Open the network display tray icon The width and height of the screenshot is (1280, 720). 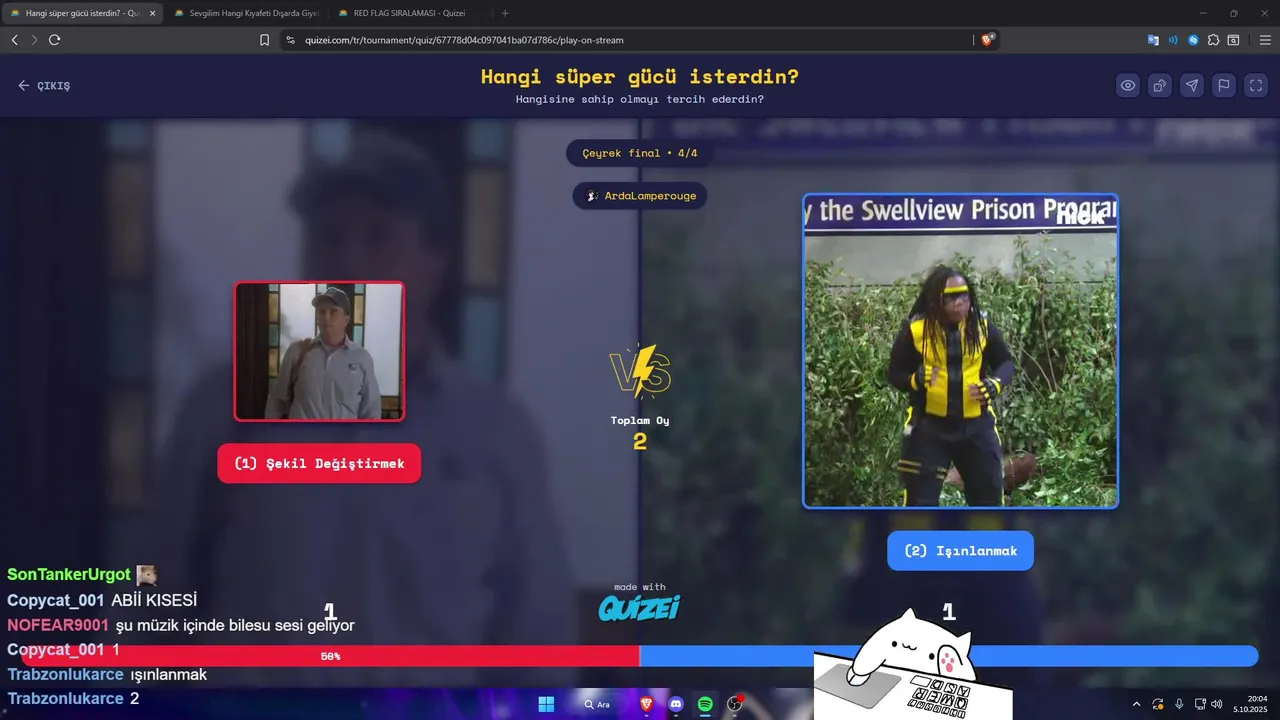tap(1200, 704)
